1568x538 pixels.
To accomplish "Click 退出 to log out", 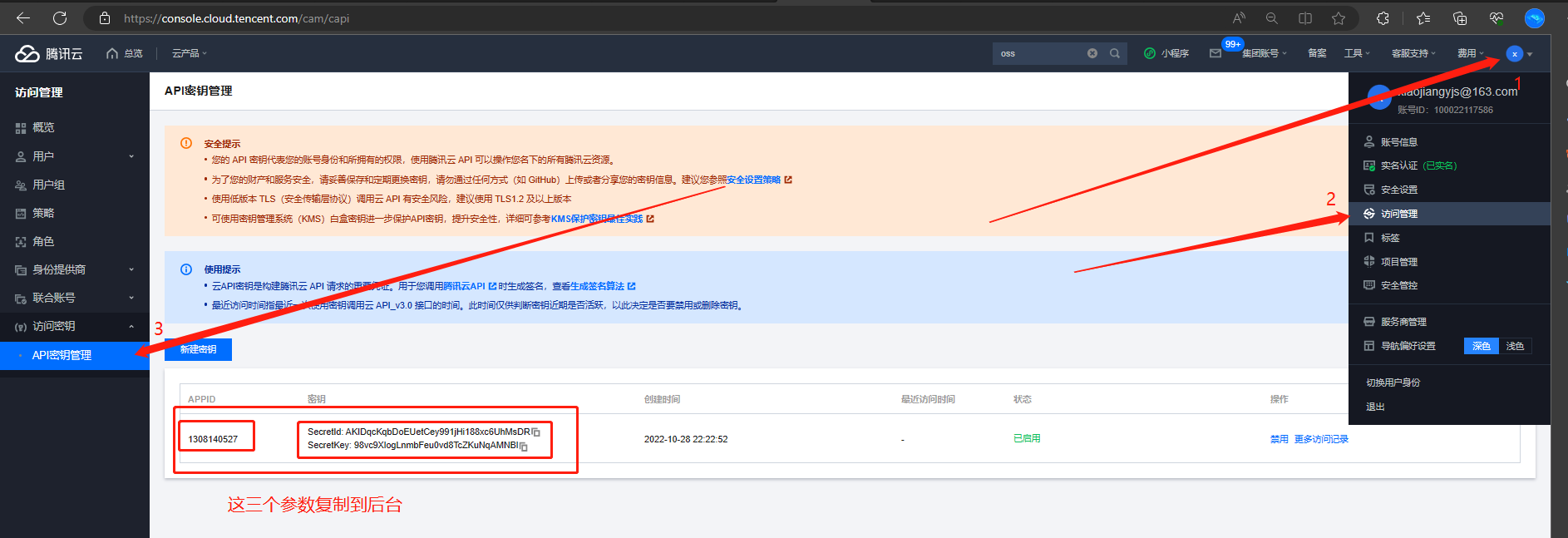I will [x=1375, y=407].
